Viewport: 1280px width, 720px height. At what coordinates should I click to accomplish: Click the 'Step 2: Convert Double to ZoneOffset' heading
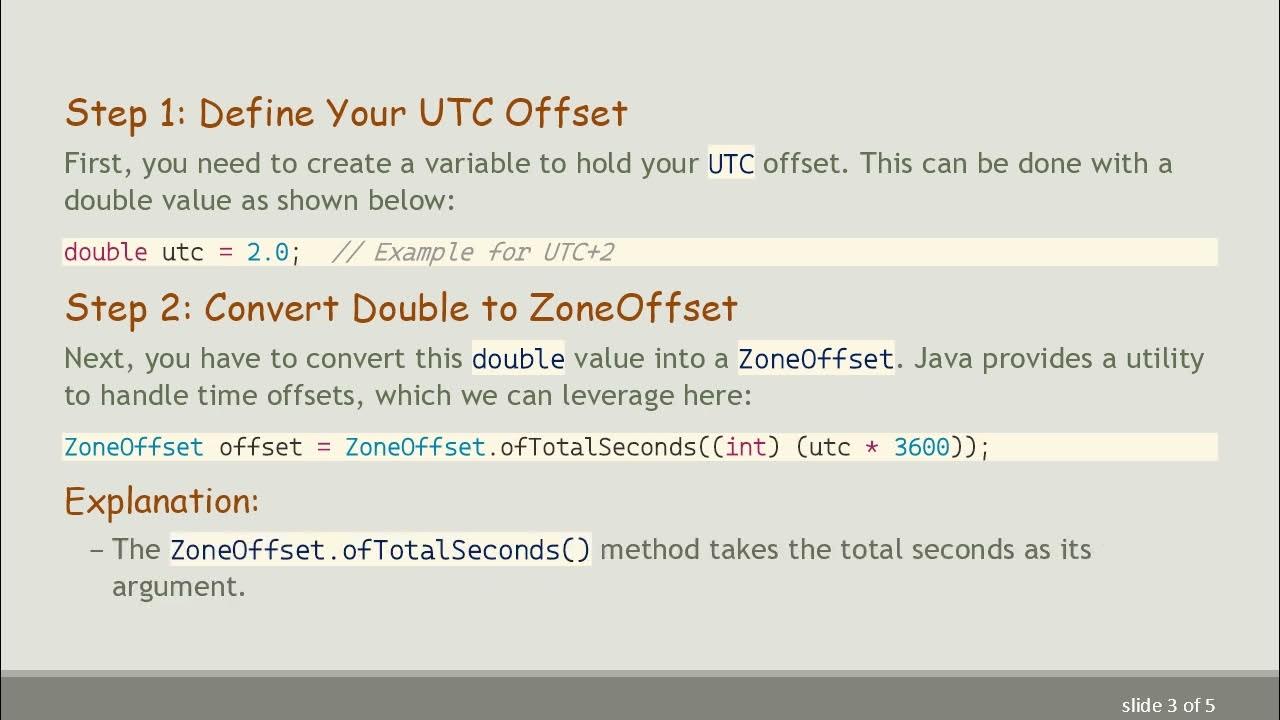(x=400, y=308)
